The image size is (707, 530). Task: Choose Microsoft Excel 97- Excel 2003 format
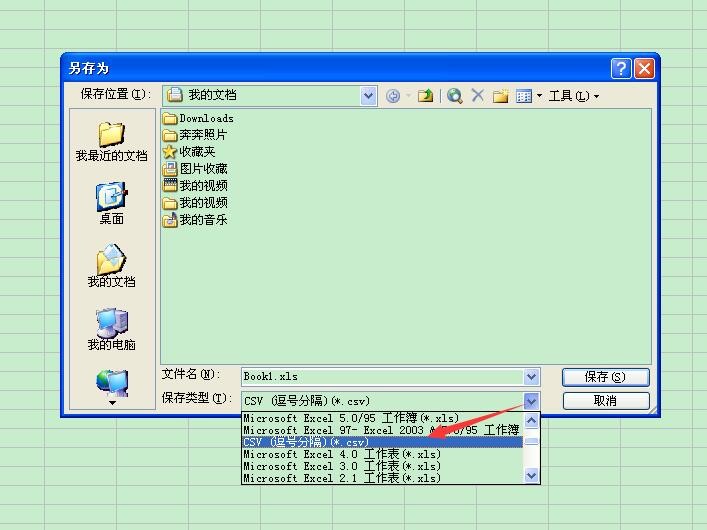(x=382, y=430)
